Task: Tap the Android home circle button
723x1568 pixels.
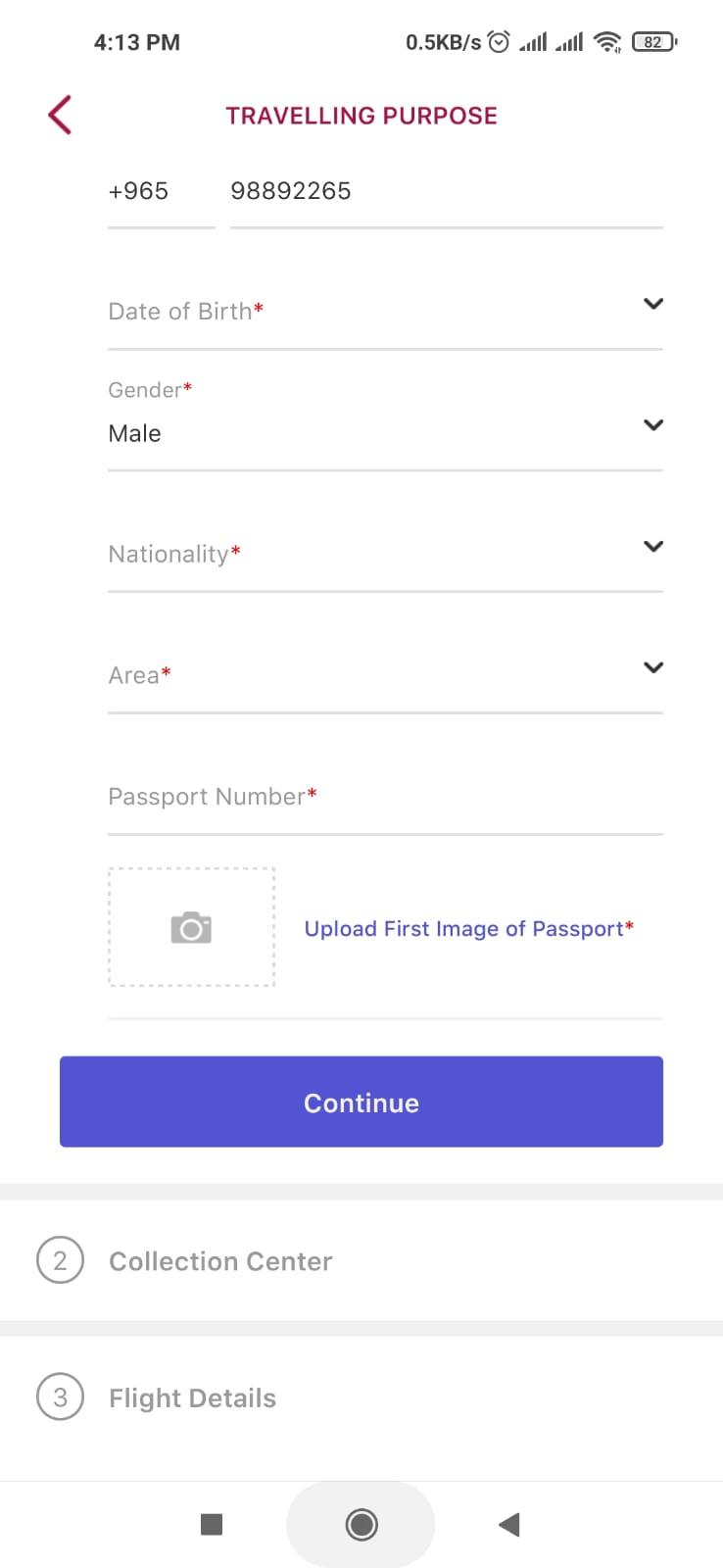Action: [x=361, y=1524]
